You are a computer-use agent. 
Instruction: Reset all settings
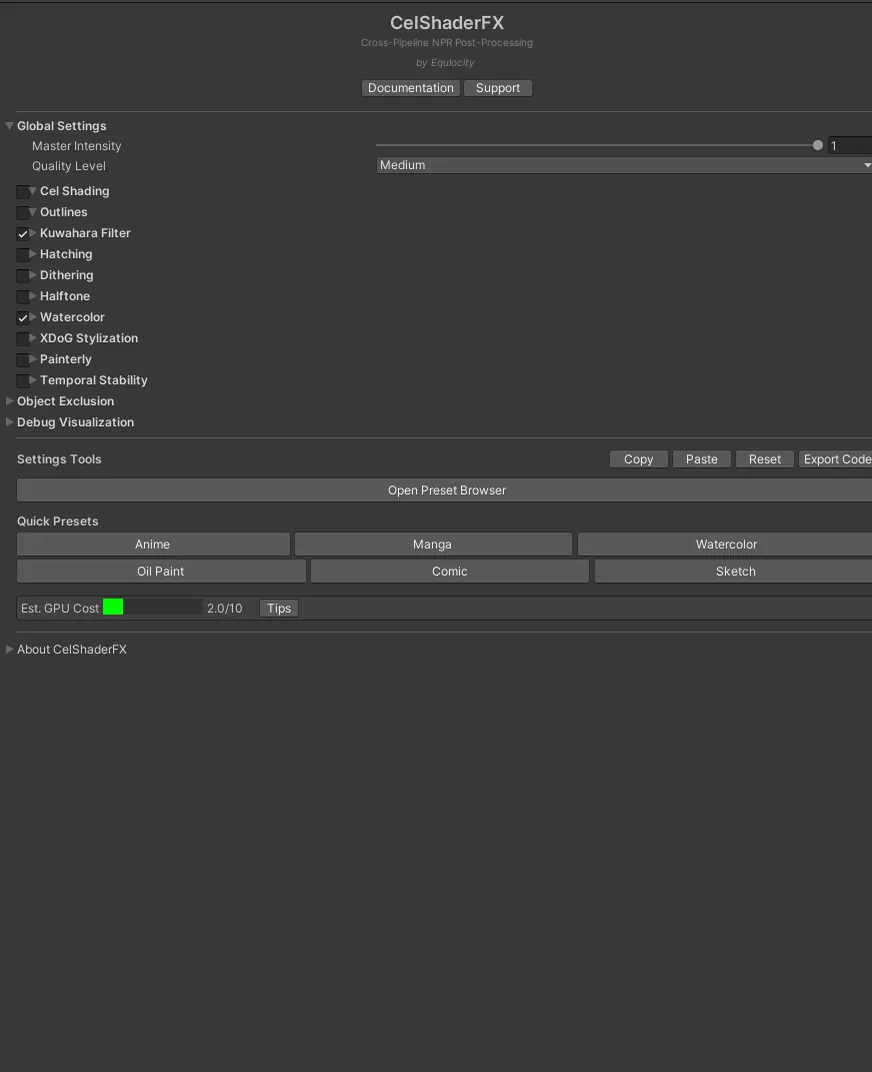(765, 459)
